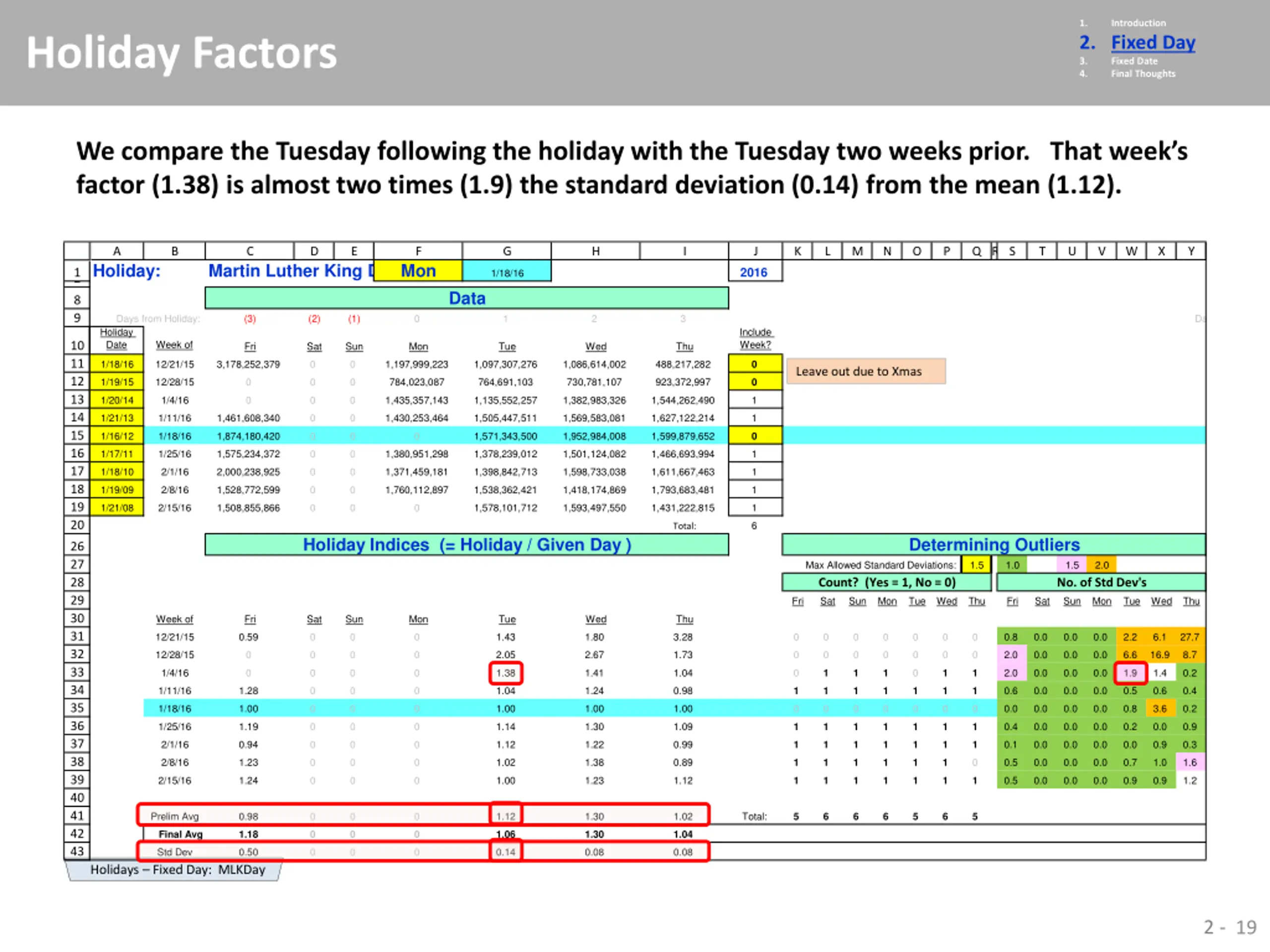Click Monday value 1,760,112,897
The width and height of the screenshot is (1270, 952).
(x=417, y=489)
